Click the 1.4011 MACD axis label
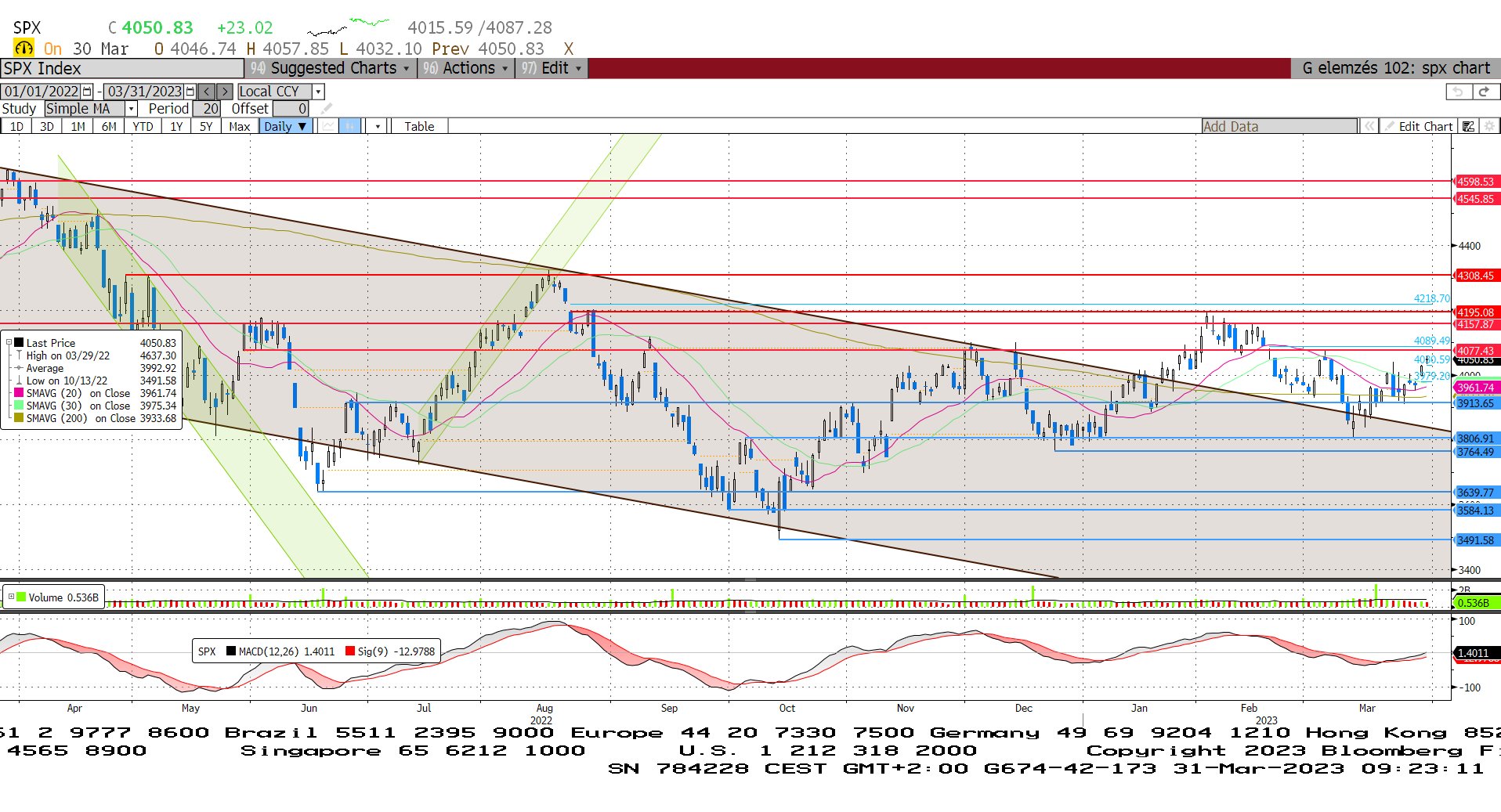The height and width of the screenshot is (812, 1501). pos(1477,653)
